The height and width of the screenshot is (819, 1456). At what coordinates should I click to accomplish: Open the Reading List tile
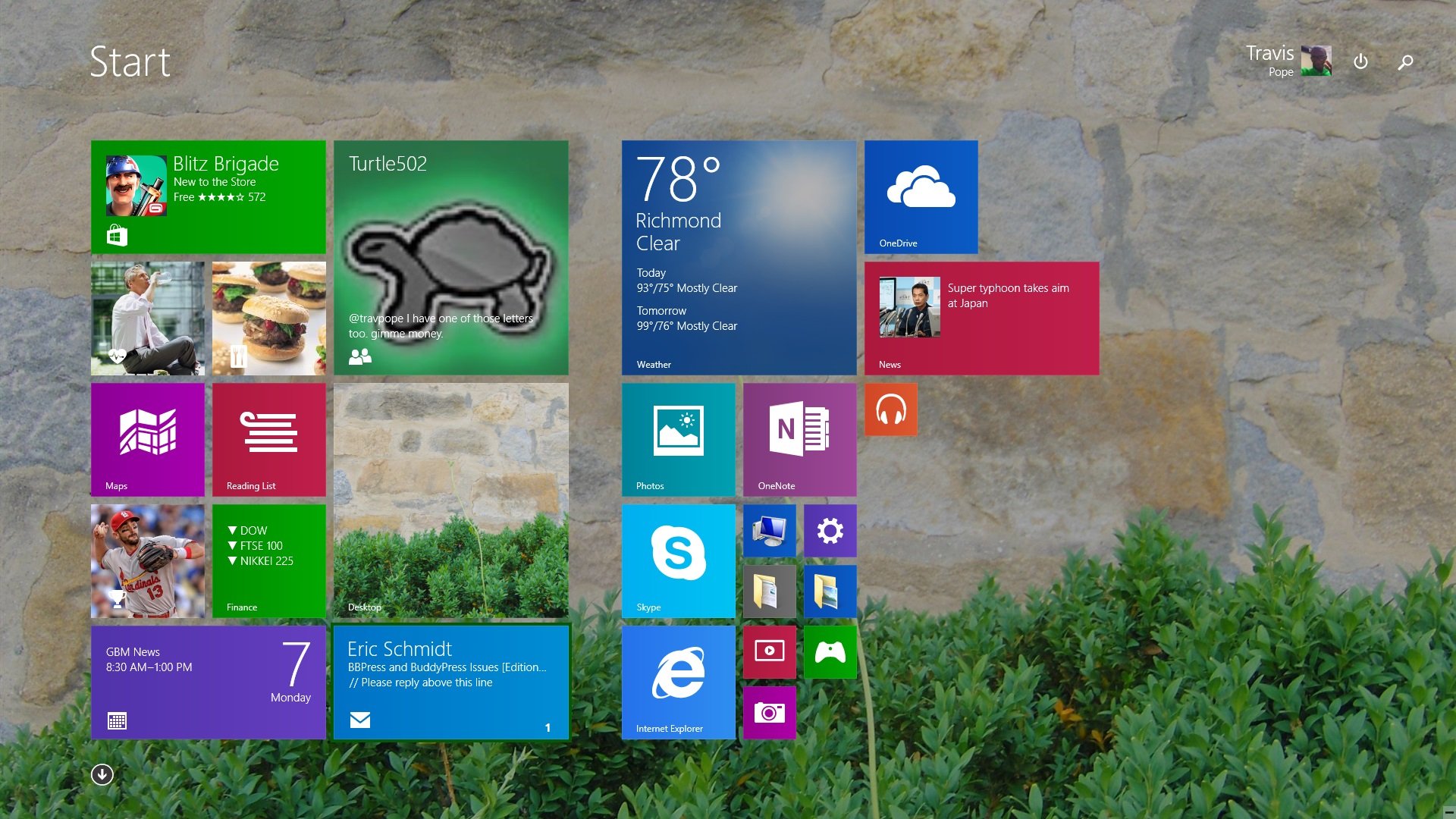point(269,440)
